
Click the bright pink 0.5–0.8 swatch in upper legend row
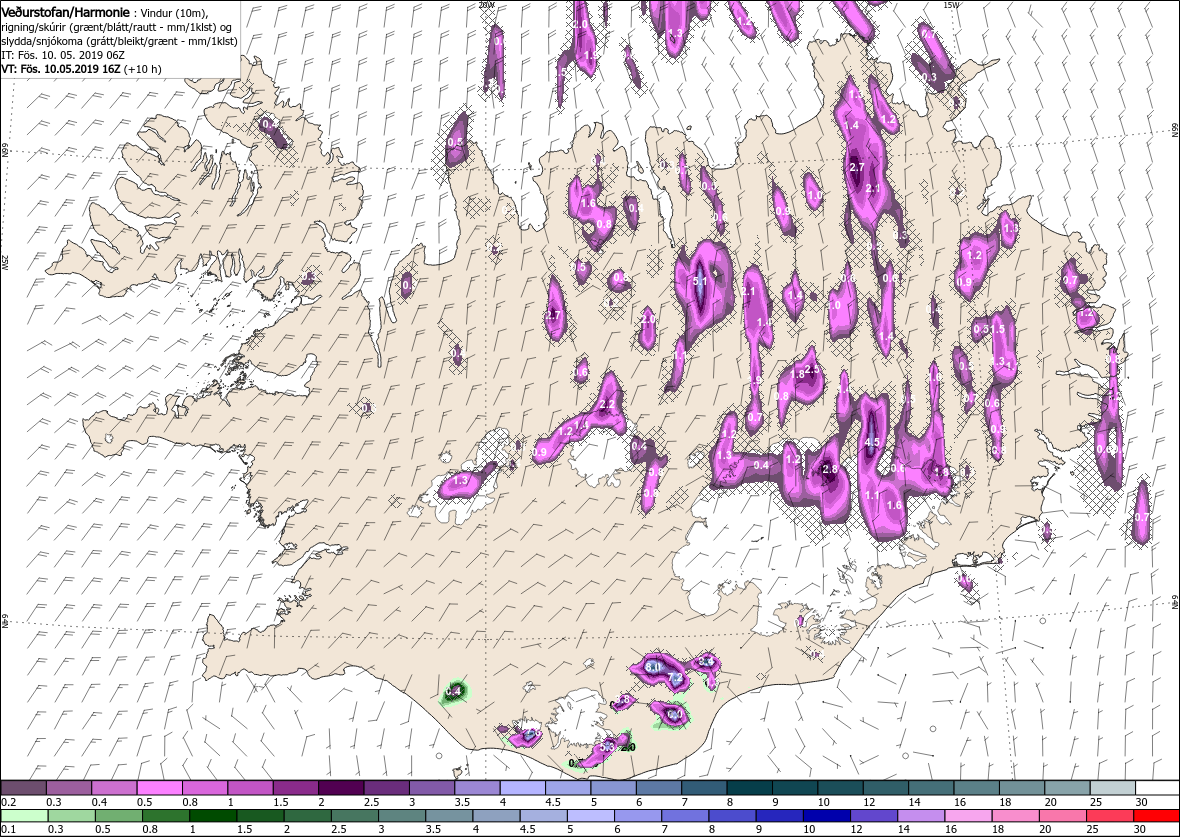click(160, 787)
